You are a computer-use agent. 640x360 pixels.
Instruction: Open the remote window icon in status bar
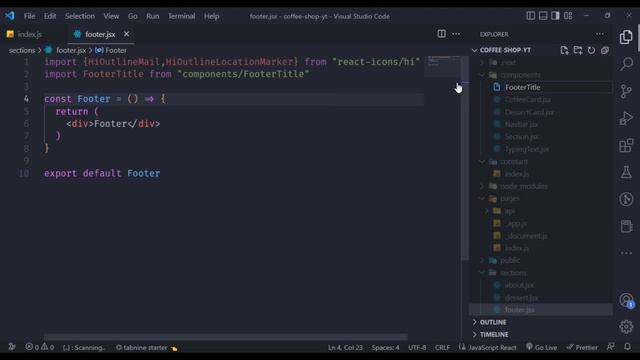12,347
